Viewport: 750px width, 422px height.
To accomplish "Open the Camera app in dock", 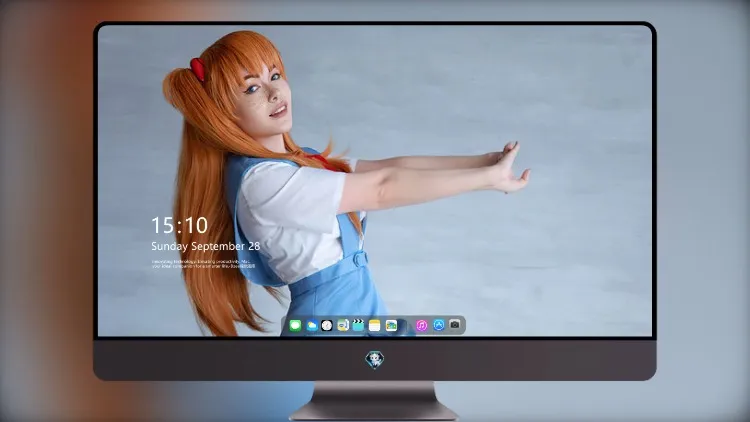I will 455,325.
